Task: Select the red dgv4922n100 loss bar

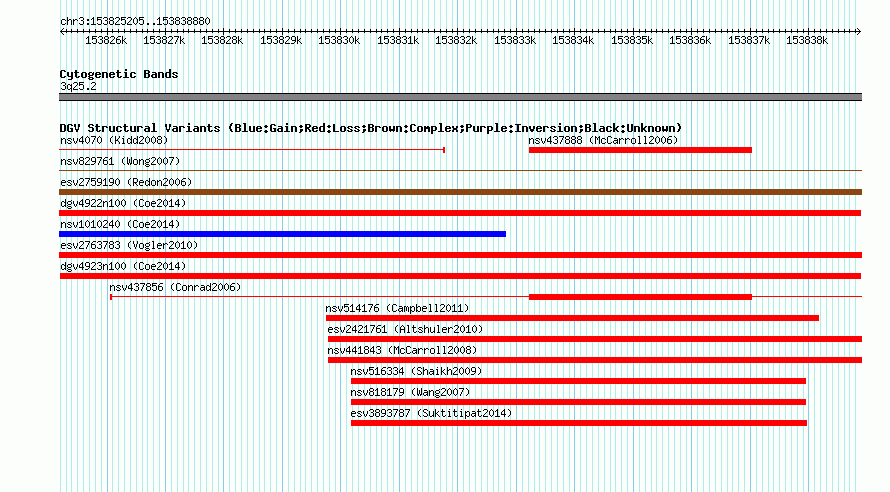Action: [x=460, y=213]
